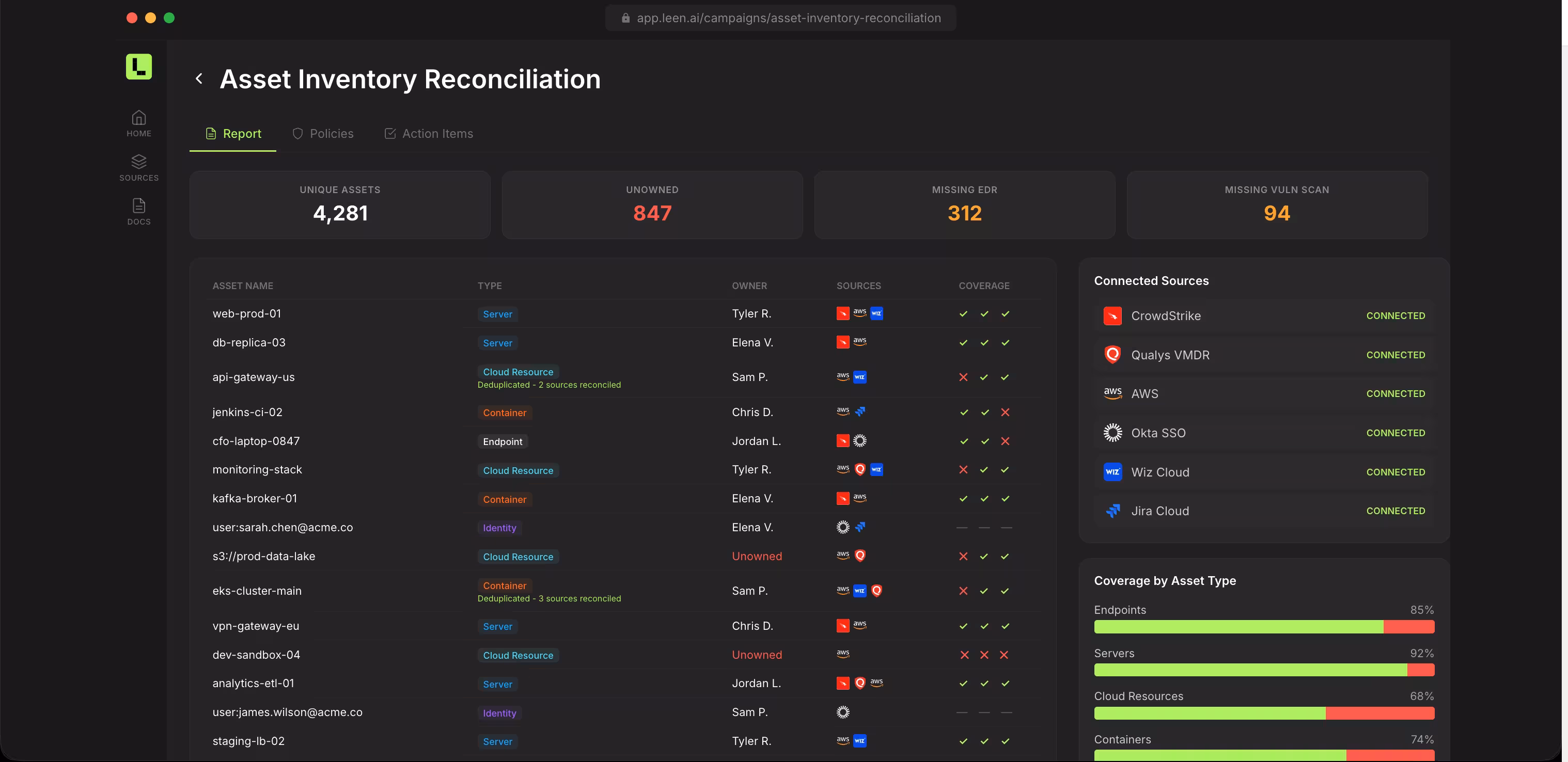Click the Unowned label for s3://prod-data-lake
The height and width of the screenshot is (762, 1568).
(x=757, y=557)
